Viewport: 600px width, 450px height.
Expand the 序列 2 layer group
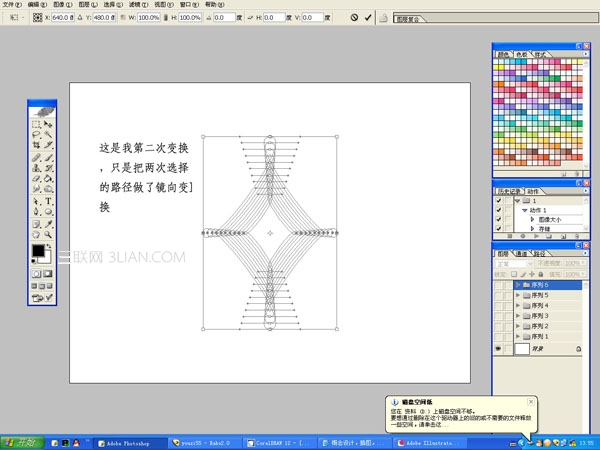coord(518,326)
